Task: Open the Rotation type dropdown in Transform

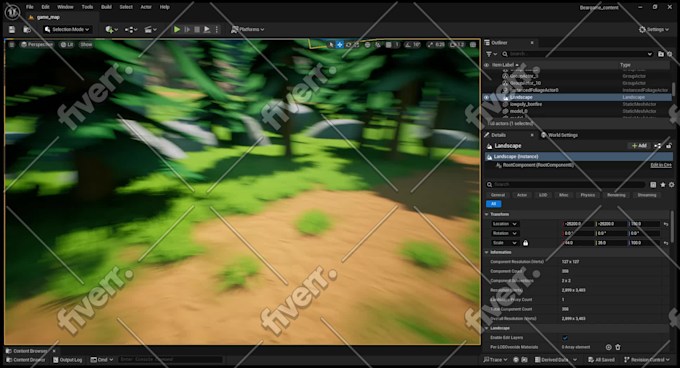Action: pyautogui.click(x=504, y=233)
